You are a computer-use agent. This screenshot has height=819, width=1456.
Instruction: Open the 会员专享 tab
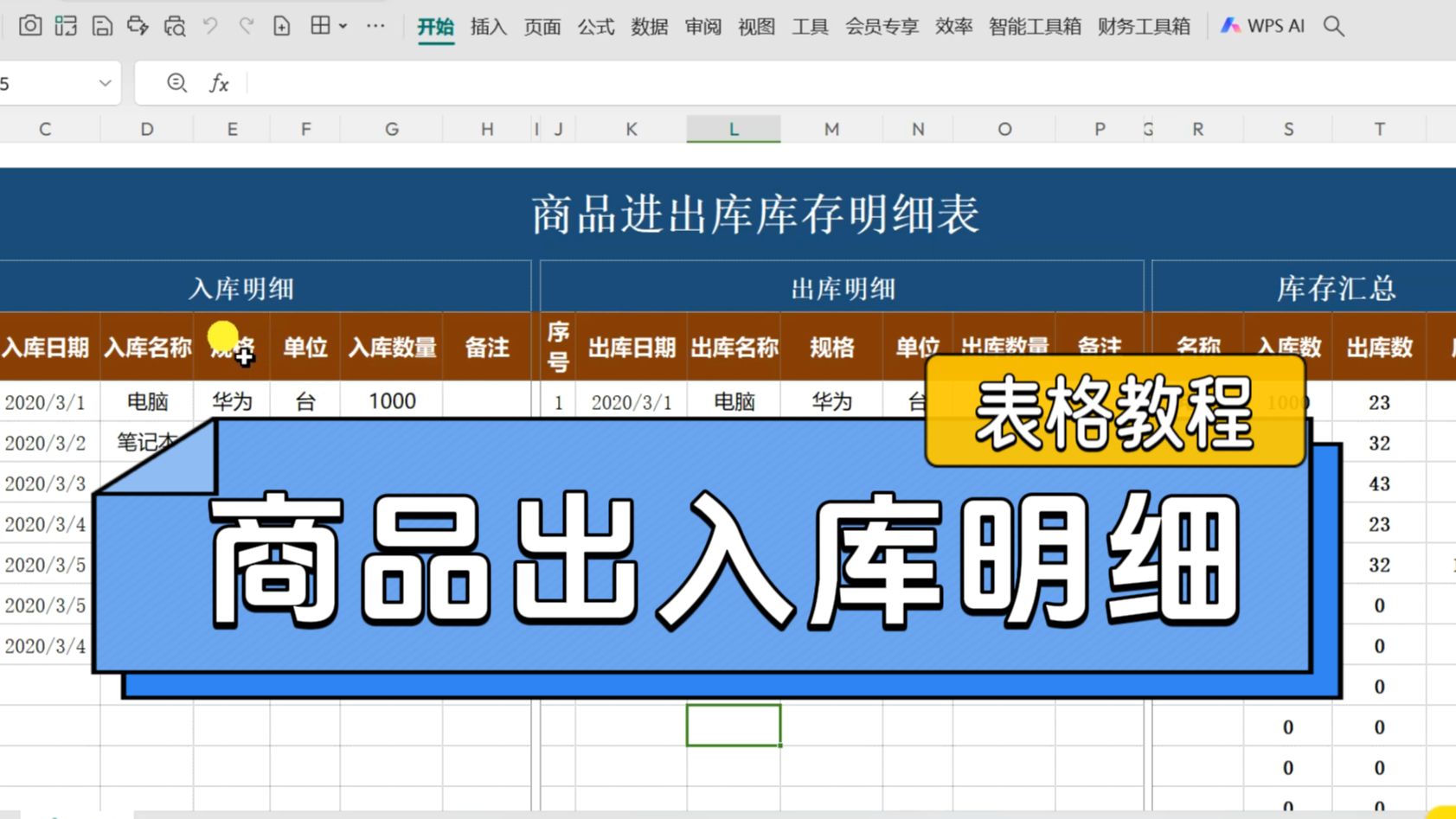pos(882,27)
